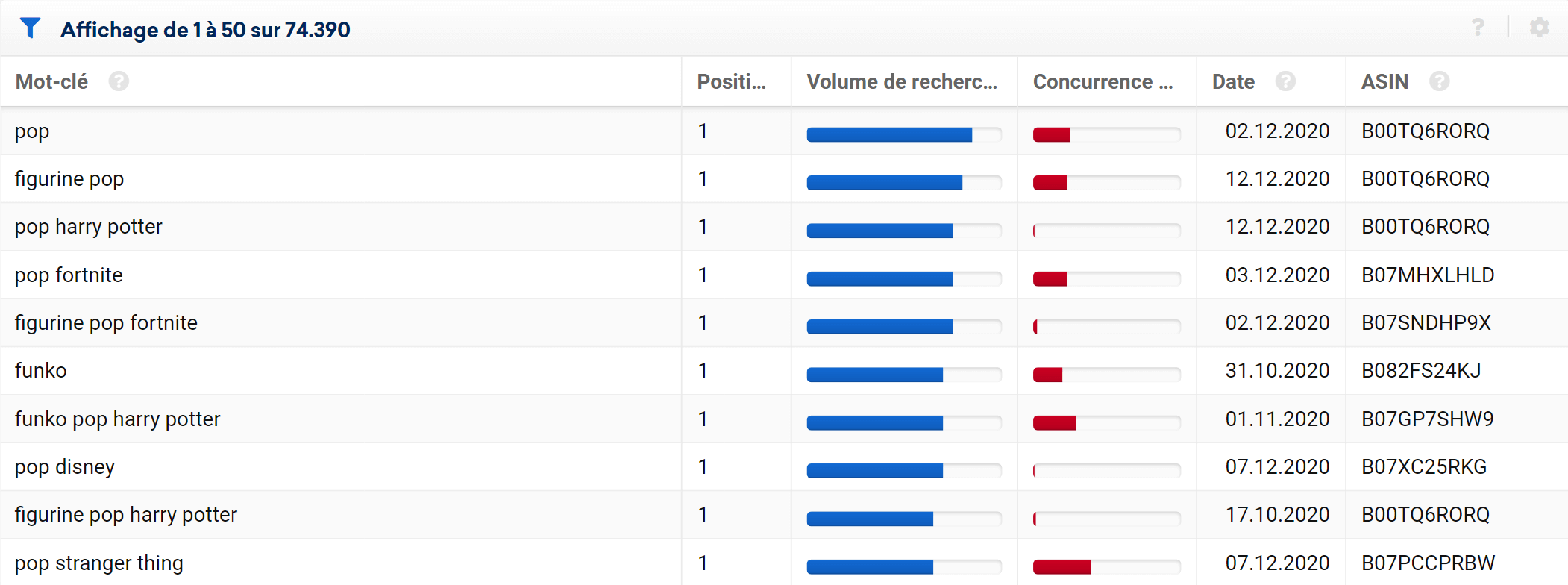The width and height of the screenshot is (1568, 585).
Task: Click date 31.10.2020
Action: 1277,371
